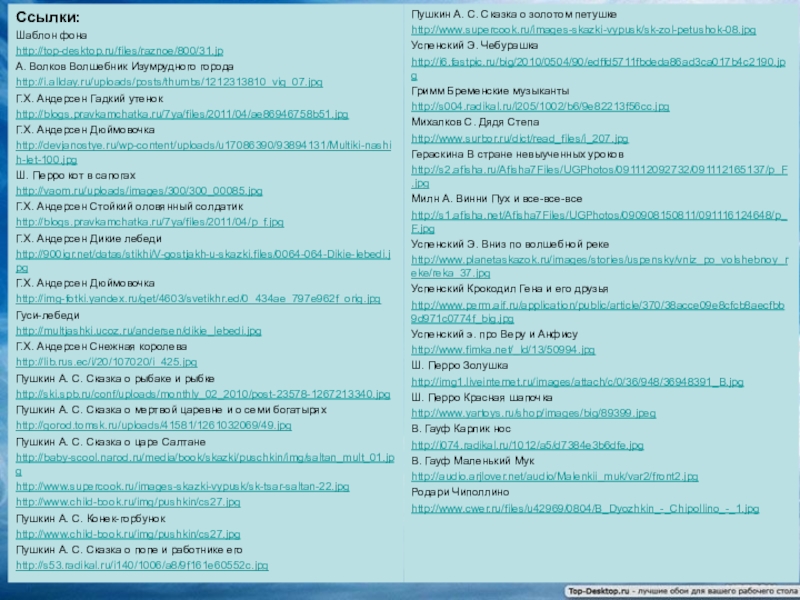Follow the ski.spb.ru post-23578 link

[x=203, y=394]
